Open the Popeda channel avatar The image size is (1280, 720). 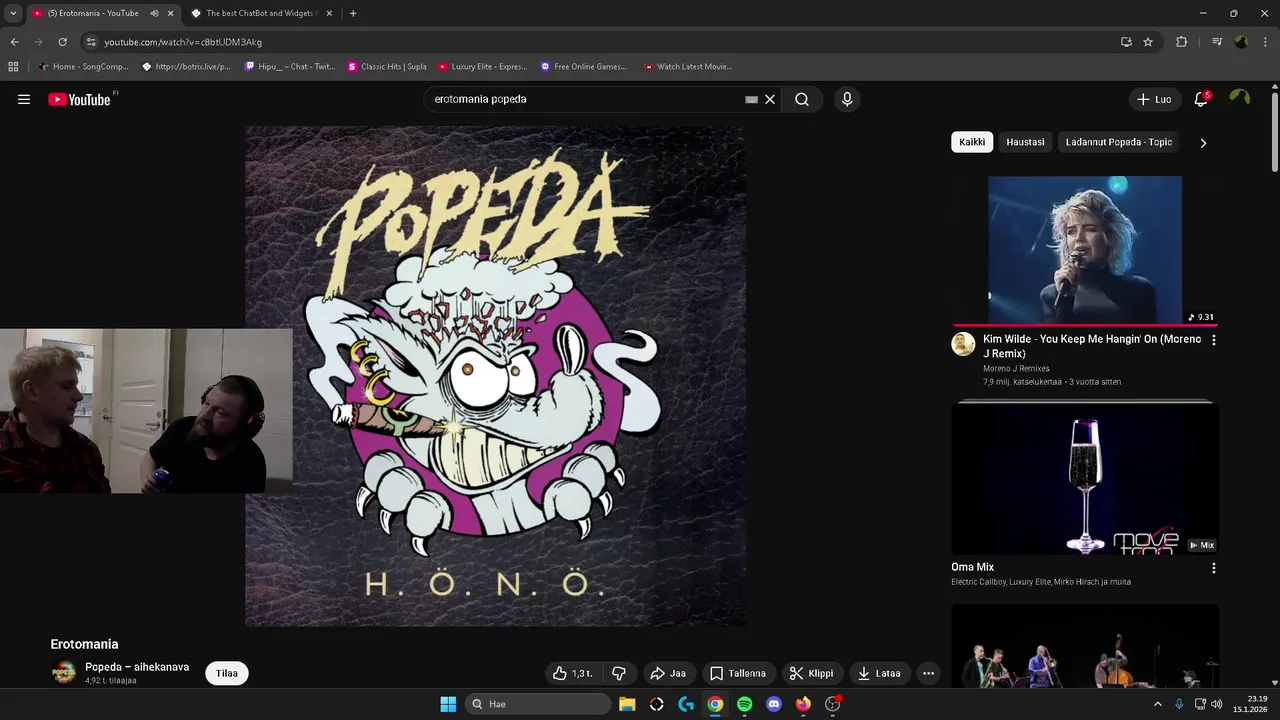(64, 673)
